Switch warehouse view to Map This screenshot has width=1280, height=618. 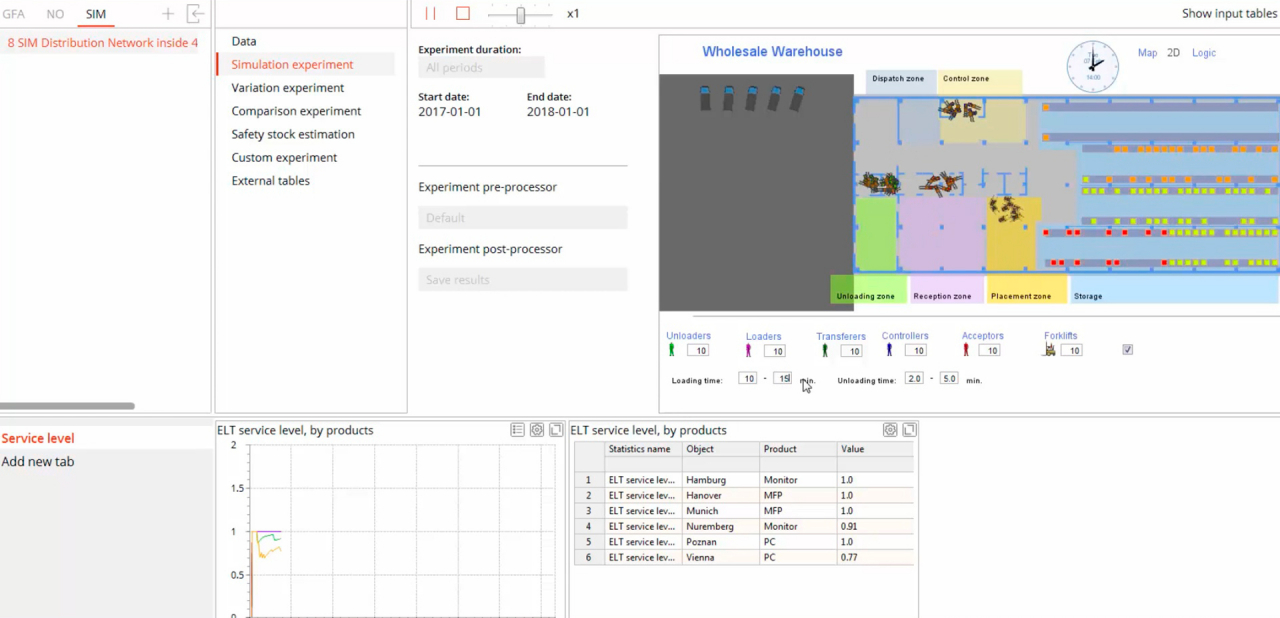(1147, 53)
